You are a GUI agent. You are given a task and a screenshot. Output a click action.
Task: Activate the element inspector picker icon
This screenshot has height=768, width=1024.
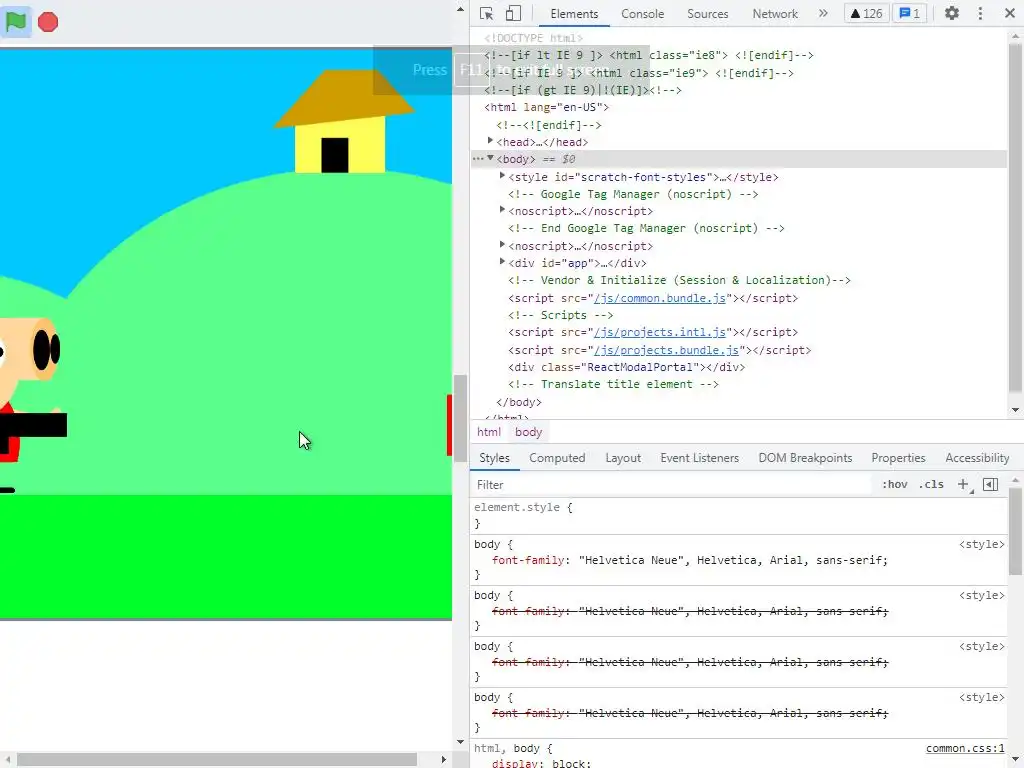pyautogui.click(x=487, y=13)
